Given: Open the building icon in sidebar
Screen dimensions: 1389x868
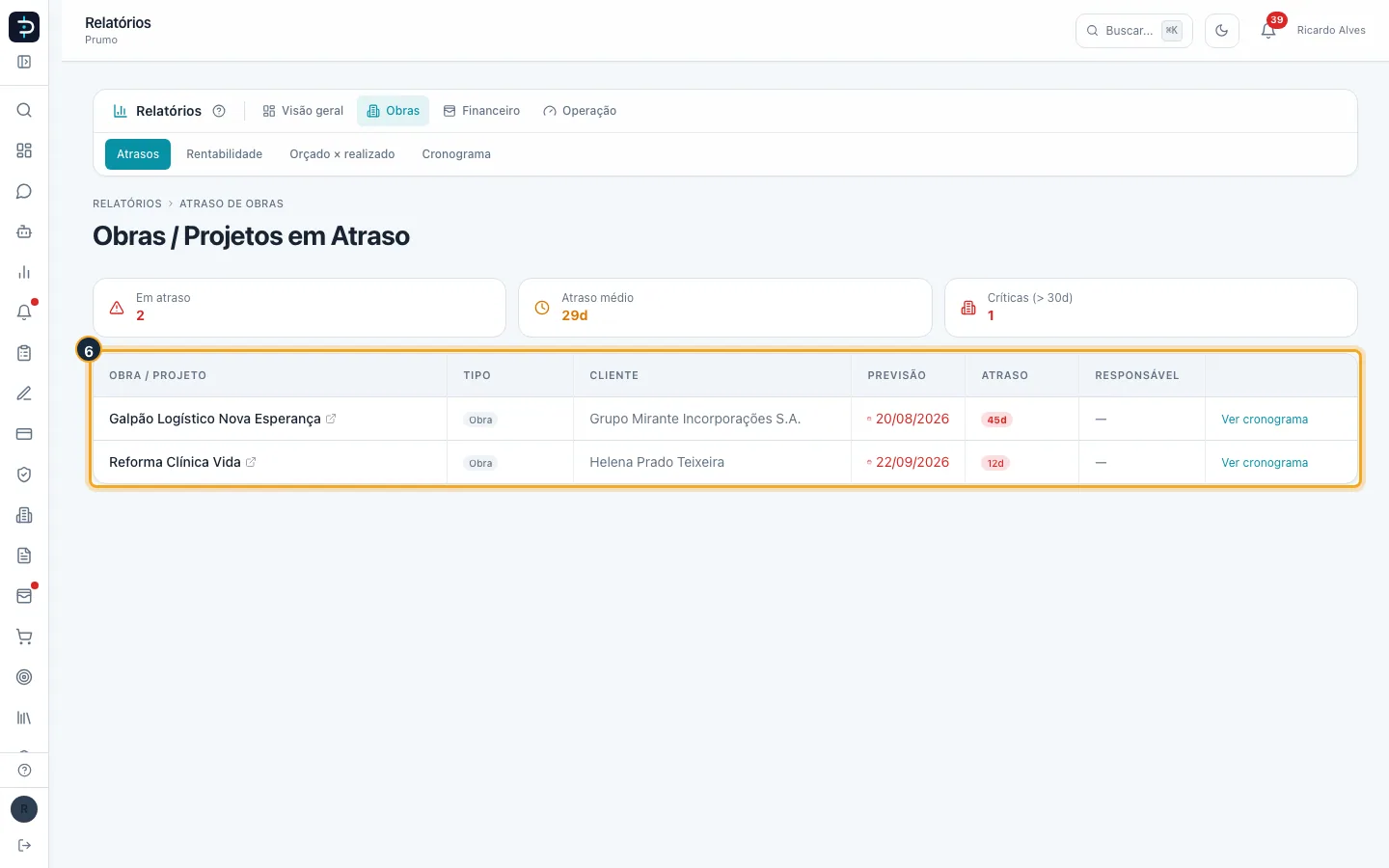Looking at the screenshot, I should [24, 515].
